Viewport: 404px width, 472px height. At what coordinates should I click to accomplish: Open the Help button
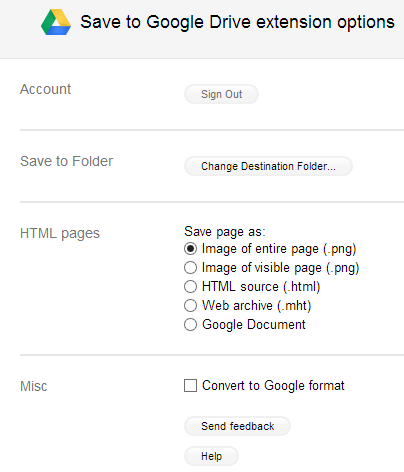click(211, 456)
